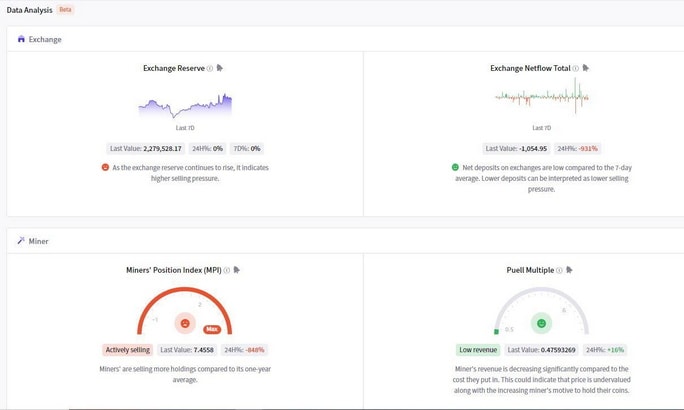Click alert bell icon next to Exchange Netflow Total
The image size is (684, 410).
[x=586, y=68]
